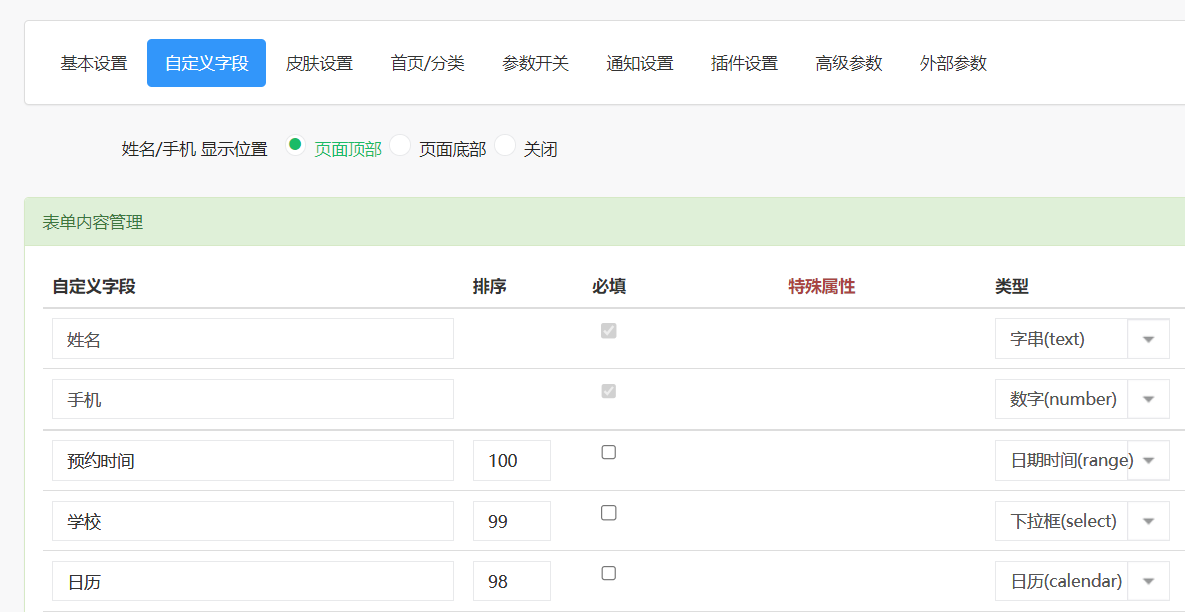Switch to the 基本设置 tab
This screenshot has width=1185, height=612.
click(x=92, y=62)
